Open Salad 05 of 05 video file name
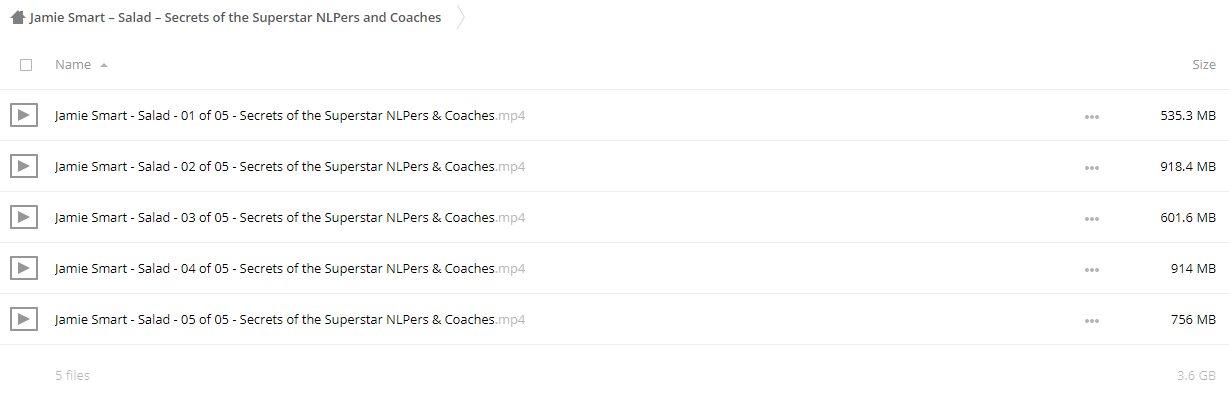Image resolution: width=1229 pixels, height=419 pixels. [290, 319]
